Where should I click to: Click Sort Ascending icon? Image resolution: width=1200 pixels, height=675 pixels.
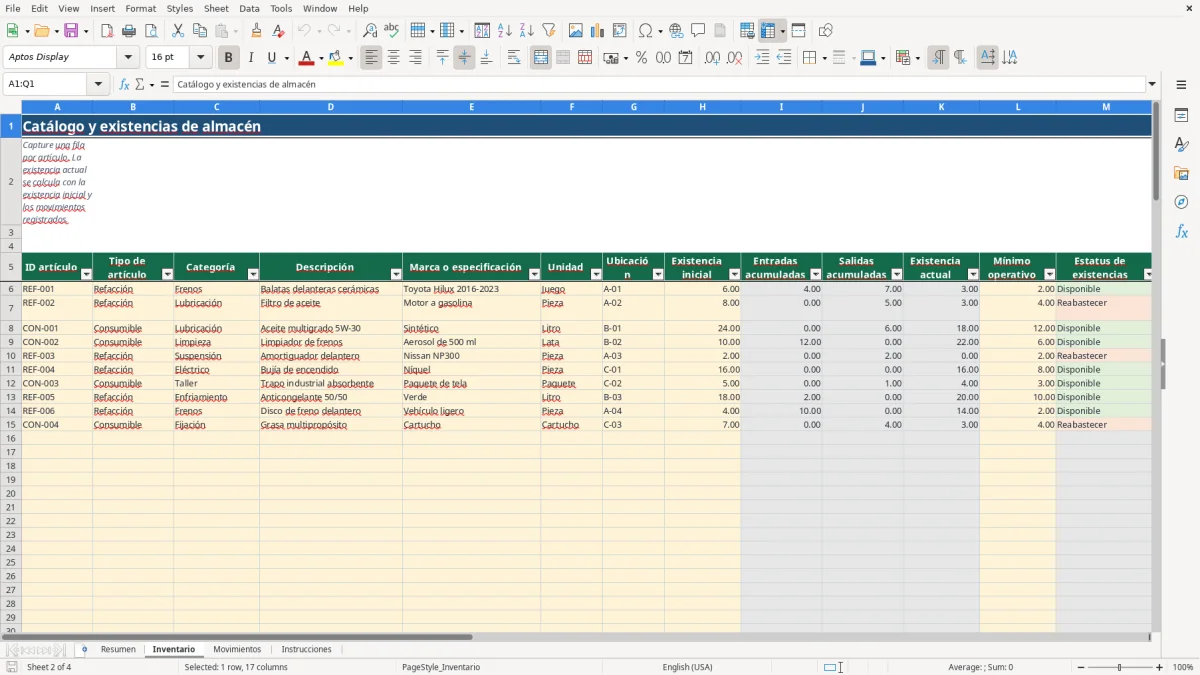505,31
